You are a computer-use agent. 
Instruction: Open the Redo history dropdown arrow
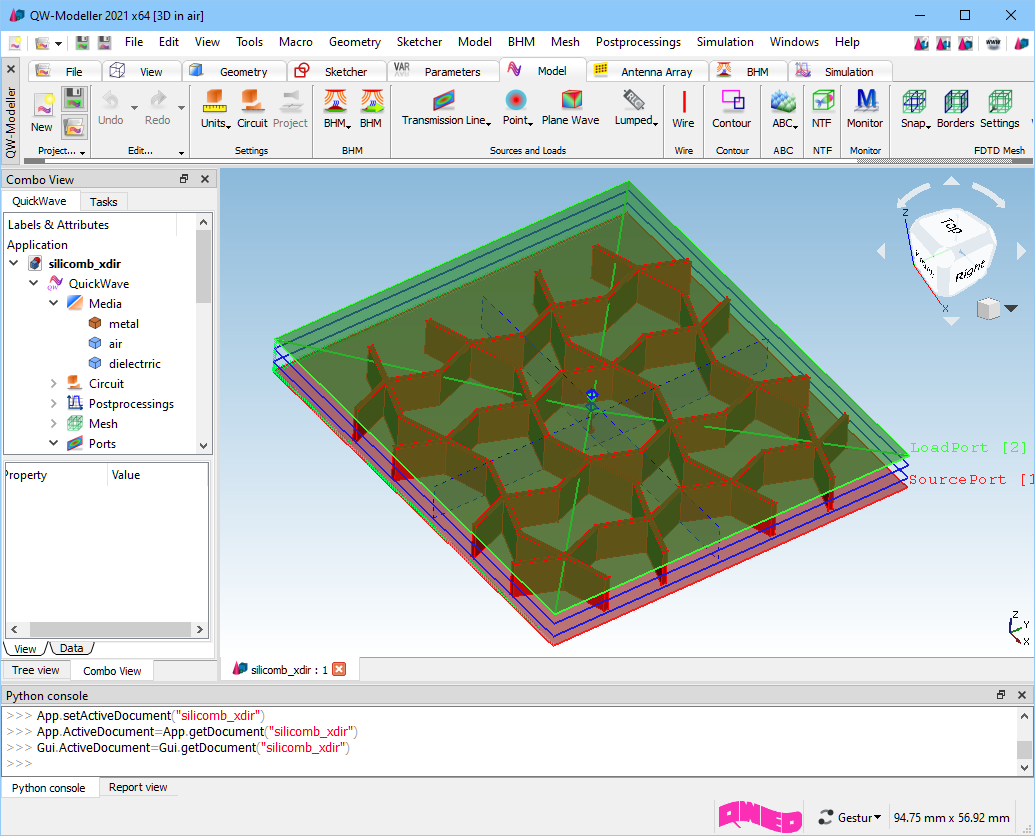[x=182, y=108]
